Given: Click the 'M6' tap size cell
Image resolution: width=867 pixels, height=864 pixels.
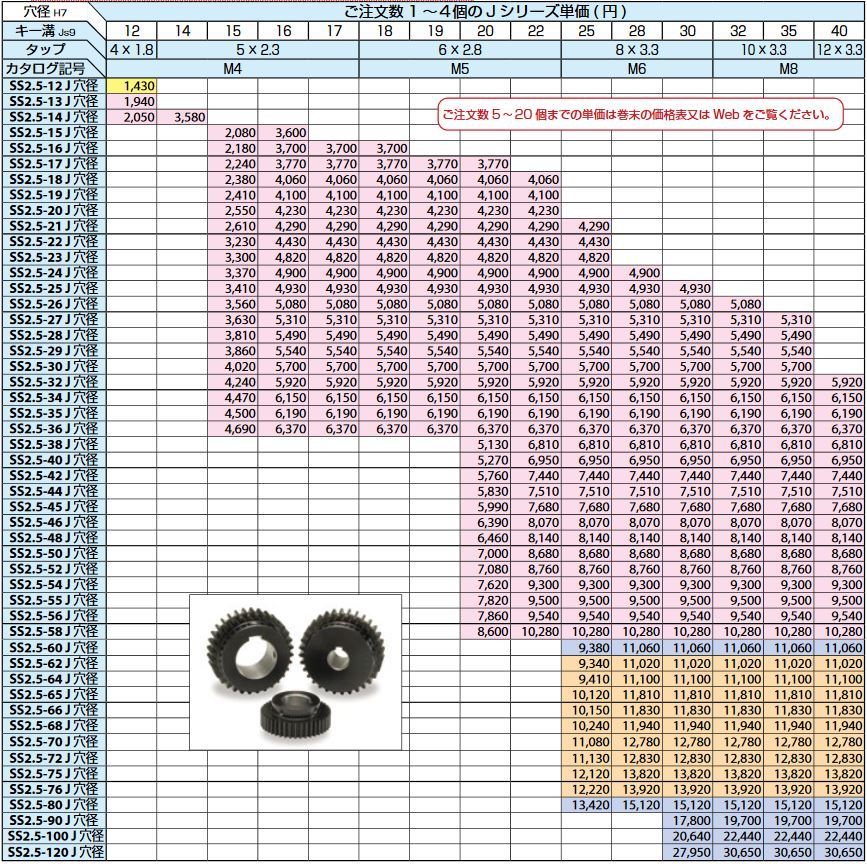Looking at the screenshot, I should click(x=637, y=69).
